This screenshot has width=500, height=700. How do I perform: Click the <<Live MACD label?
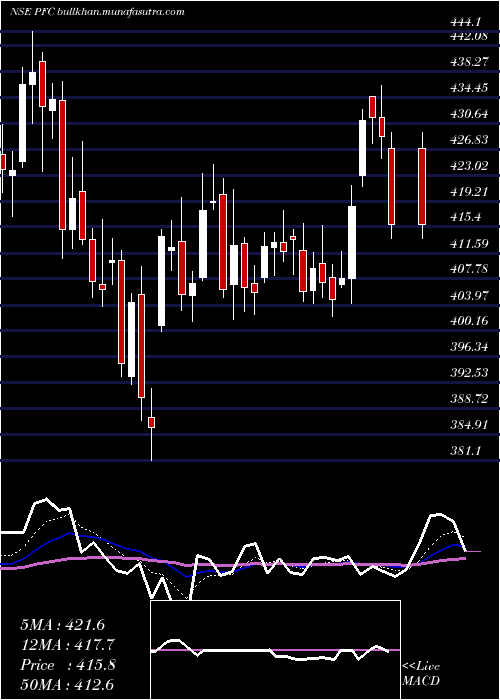click(x=421, y=673)
